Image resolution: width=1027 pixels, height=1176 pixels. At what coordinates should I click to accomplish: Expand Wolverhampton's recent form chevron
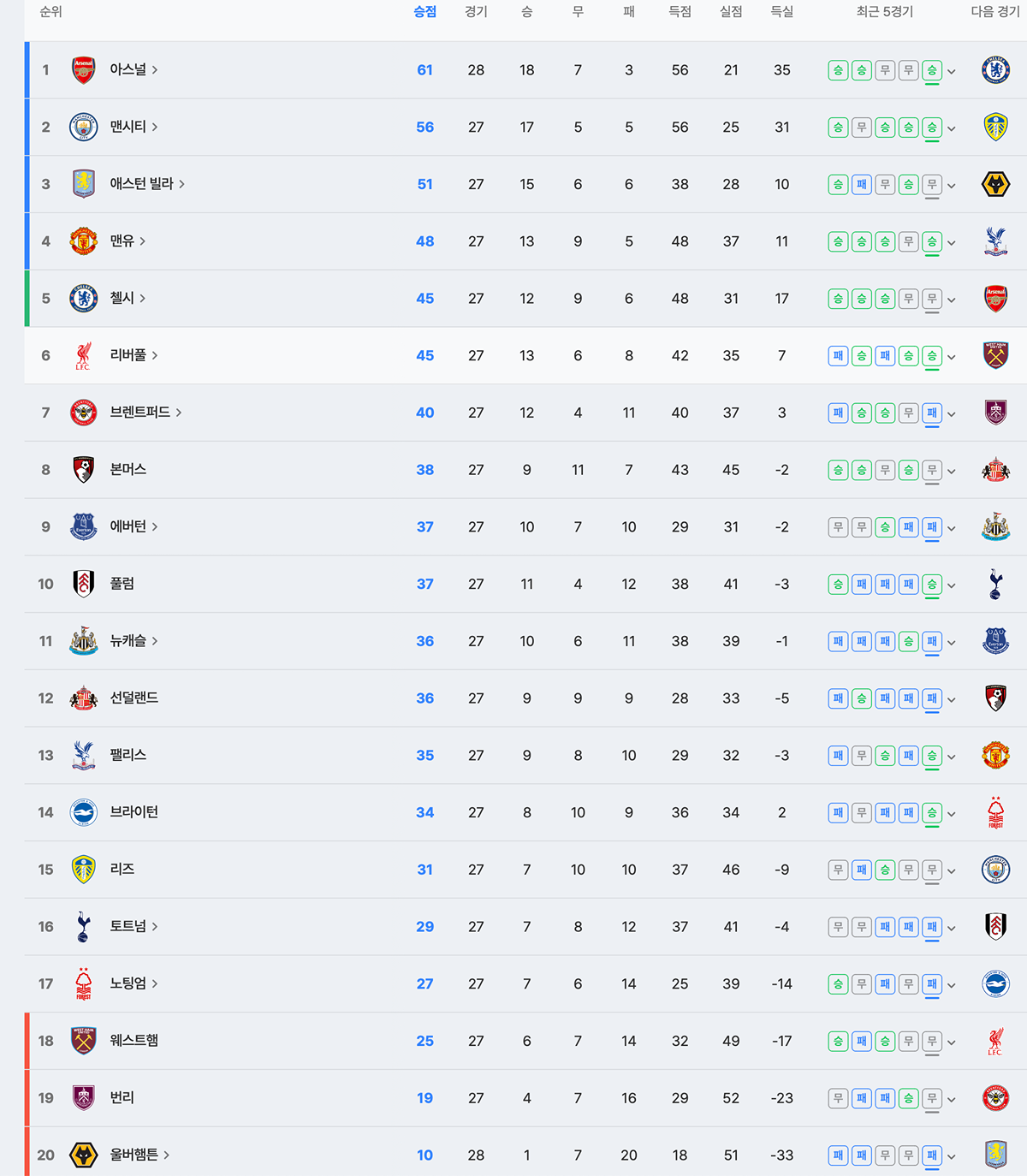(x=952, y=1155)
